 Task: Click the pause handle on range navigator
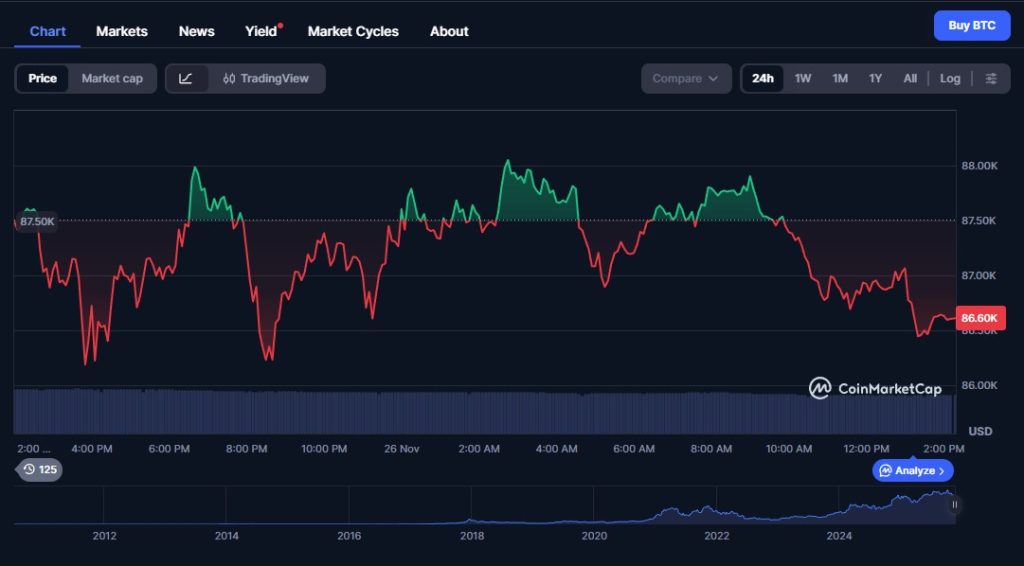(954, 505)
